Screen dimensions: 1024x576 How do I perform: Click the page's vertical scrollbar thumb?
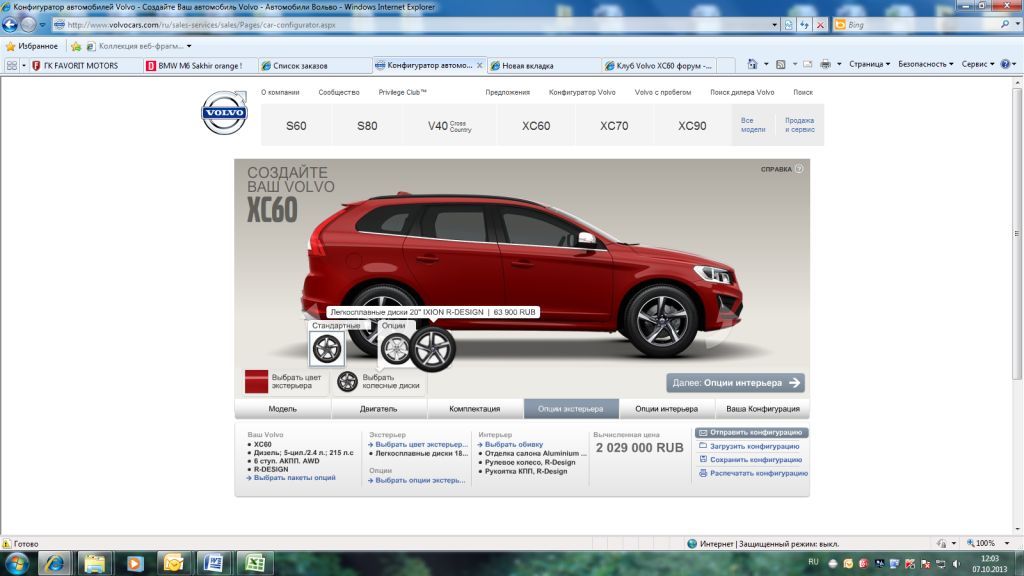pos(1017,233)
